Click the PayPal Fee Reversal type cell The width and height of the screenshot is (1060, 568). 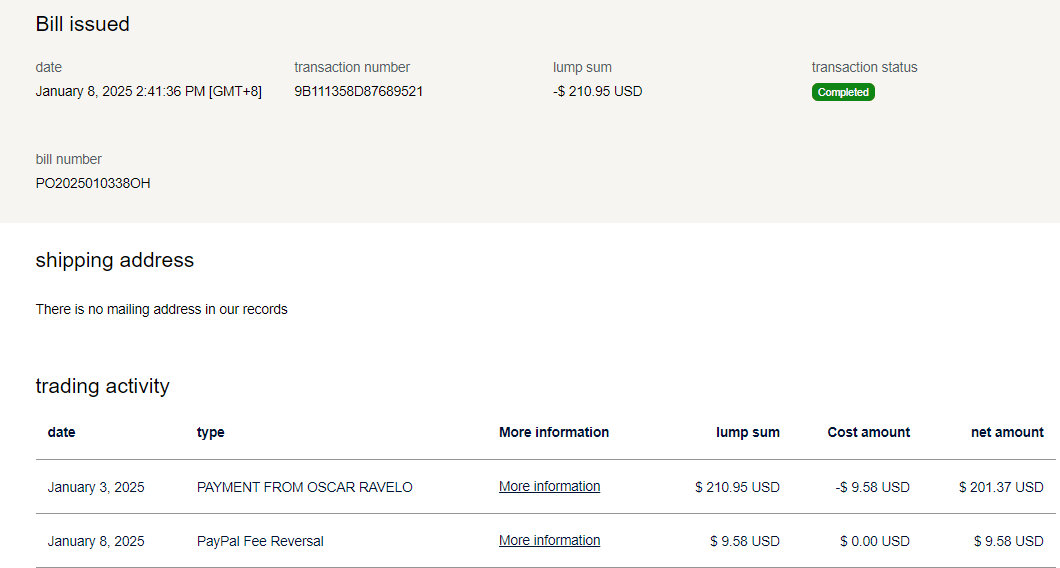click(x=260, y=541)
